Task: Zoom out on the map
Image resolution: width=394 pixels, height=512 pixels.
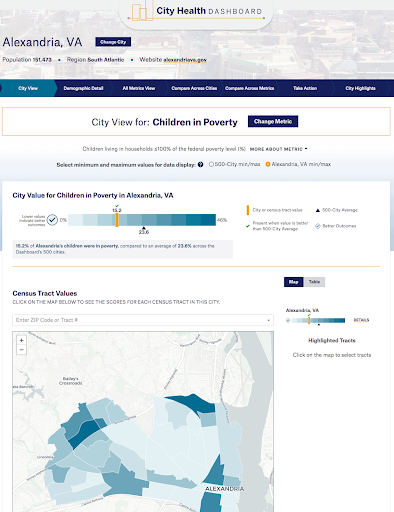Action: (21, 350)
